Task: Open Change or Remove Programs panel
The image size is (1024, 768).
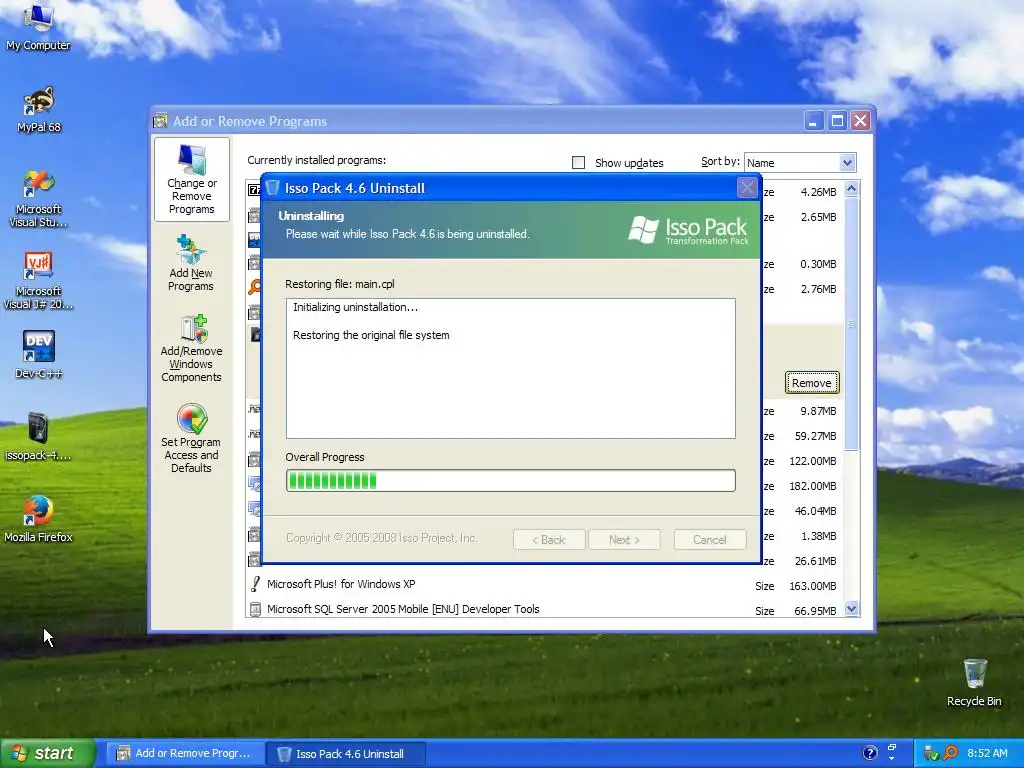Action: 191,180
